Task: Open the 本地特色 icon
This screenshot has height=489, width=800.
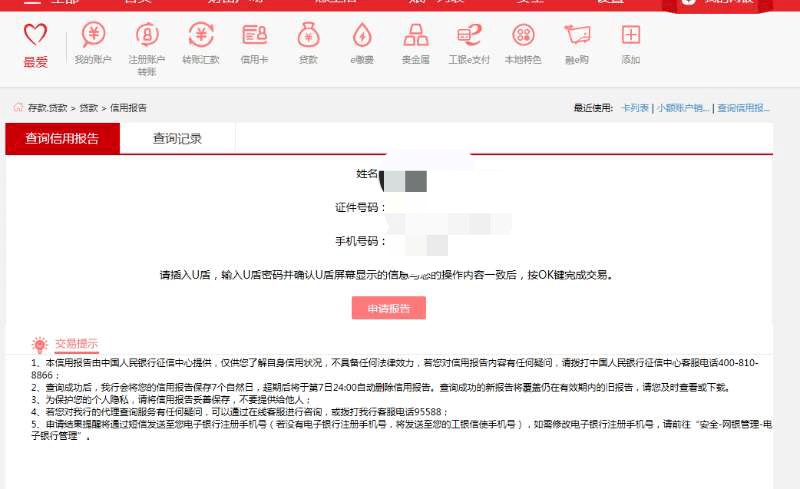Action: [x=523, y=35]
